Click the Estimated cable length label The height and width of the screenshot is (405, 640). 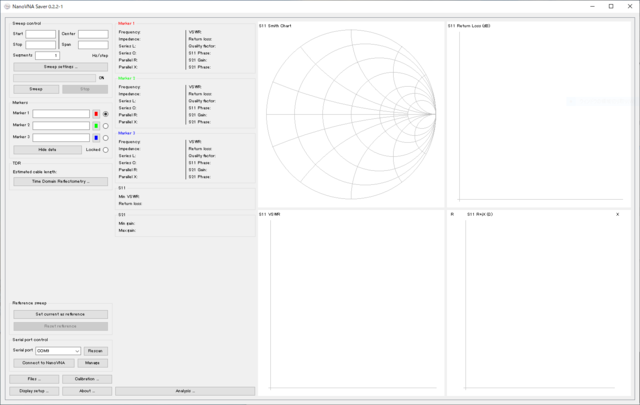click(35, 172)
